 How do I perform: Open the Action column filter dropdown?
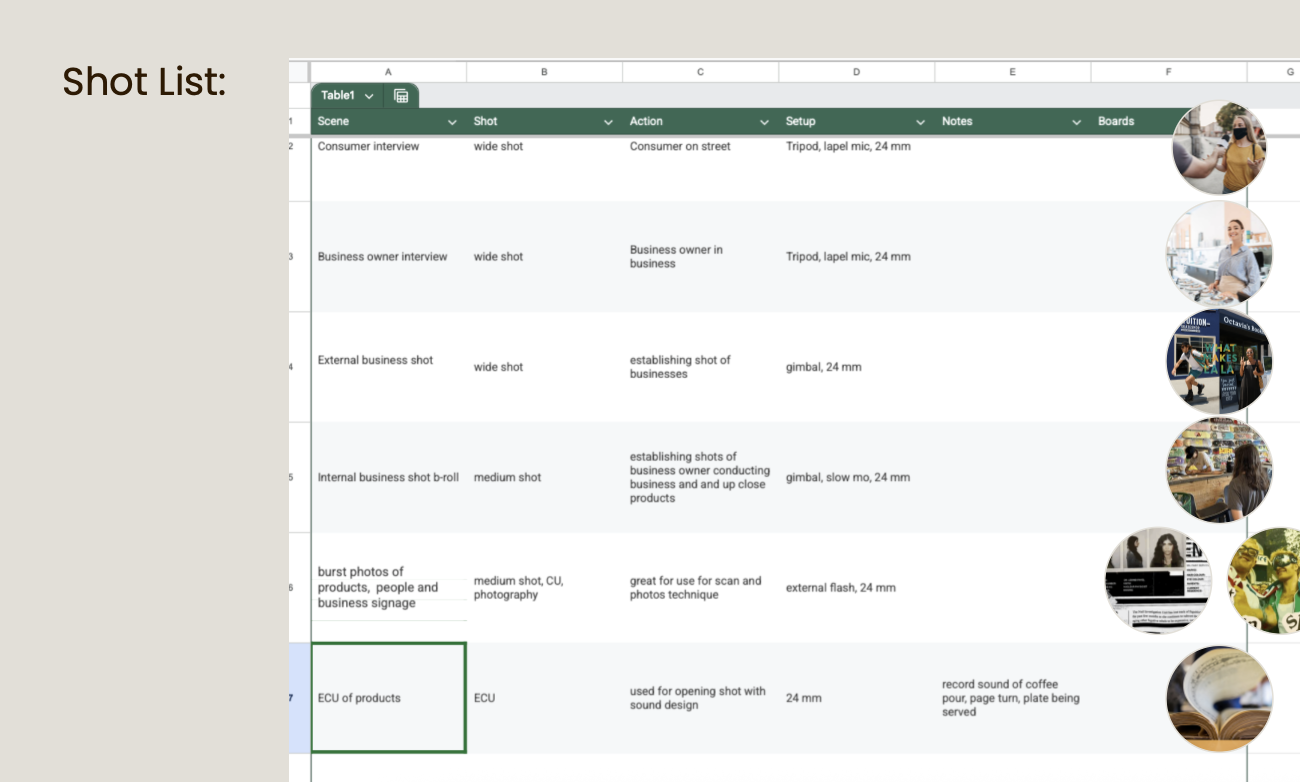click(x=764, y=122)
